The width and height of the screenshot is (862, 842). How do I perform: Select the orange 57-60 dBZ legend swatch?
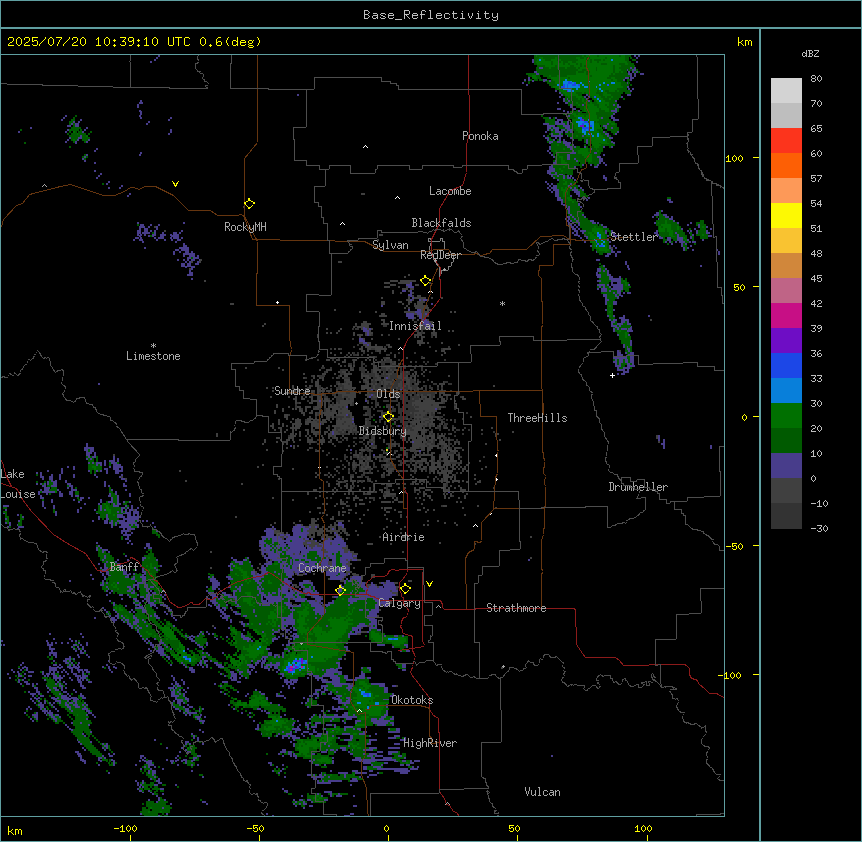tap(786, 165)
